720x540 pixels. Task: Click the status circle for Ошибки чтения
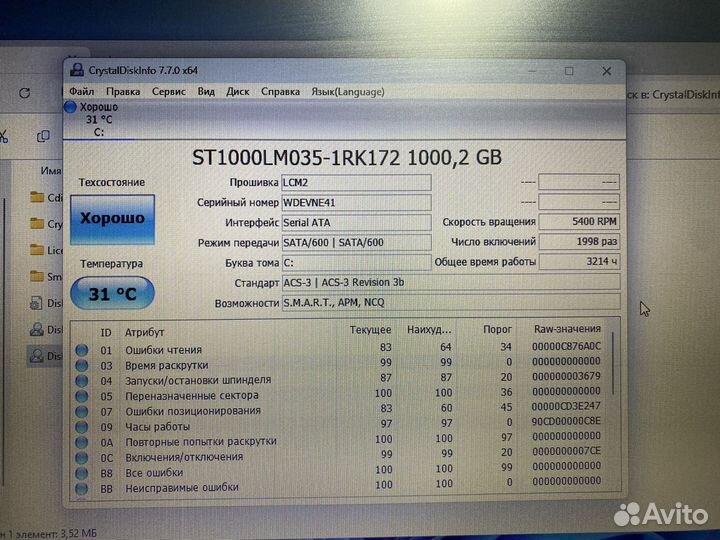coord(82,350)
